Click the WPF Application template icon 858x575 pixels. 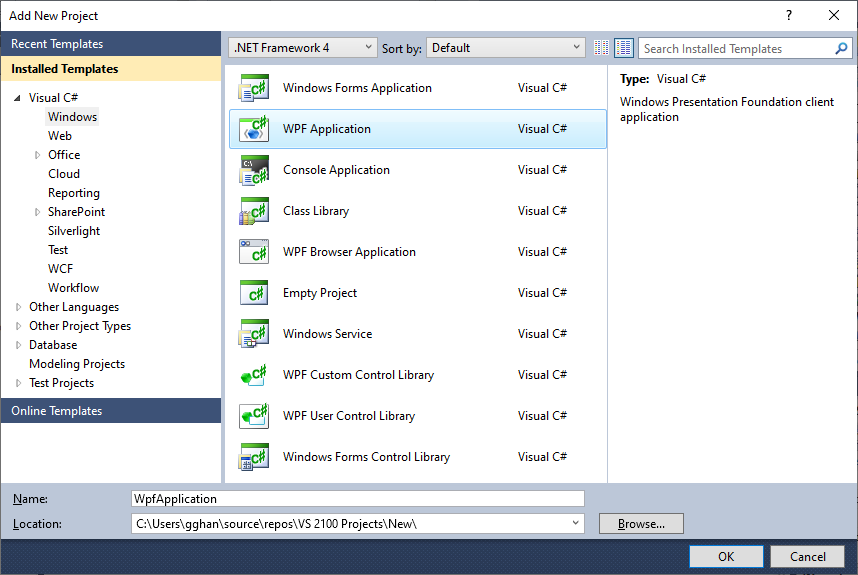254,129
